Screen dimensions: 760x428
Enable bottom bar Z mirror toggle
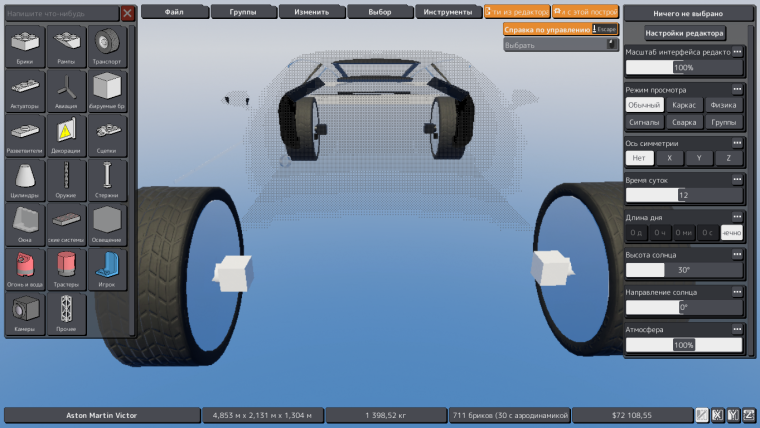click(x=749, y=415)
